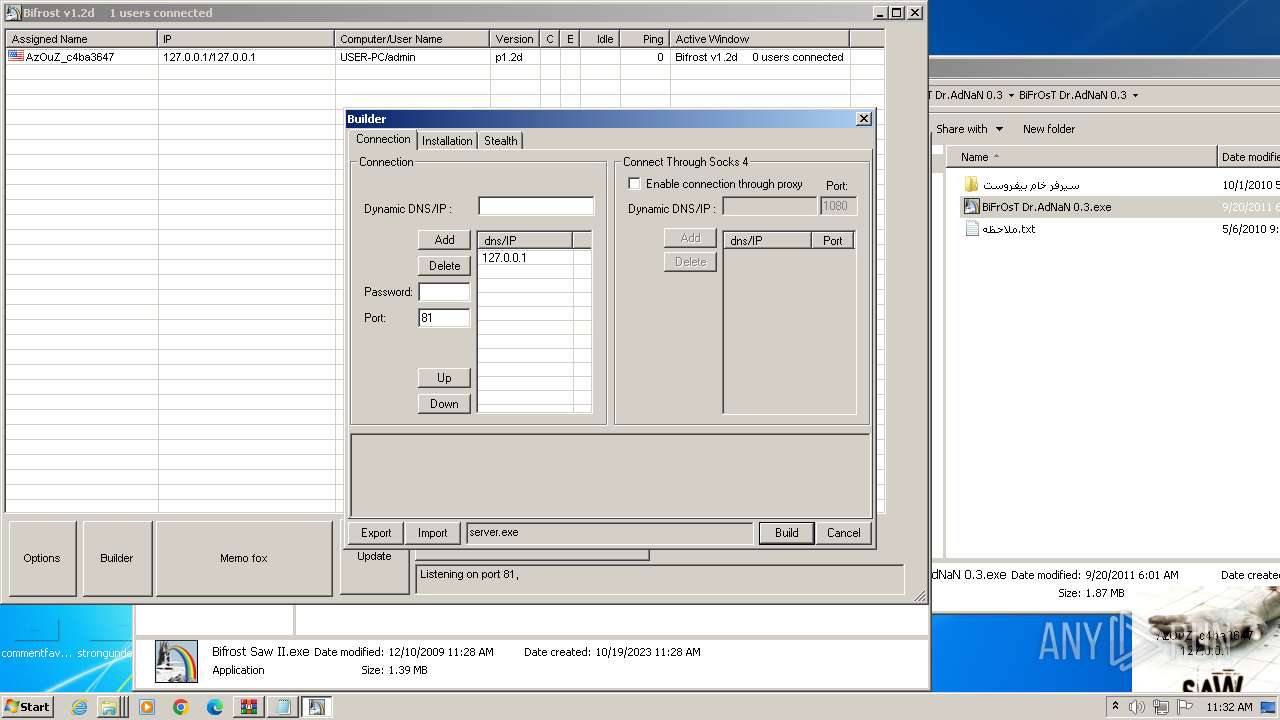Select the BiFrOsT Dr.AdNaN 0.3.exe file icon
This screenshot has width=1280, height=720.
(971, 207)
